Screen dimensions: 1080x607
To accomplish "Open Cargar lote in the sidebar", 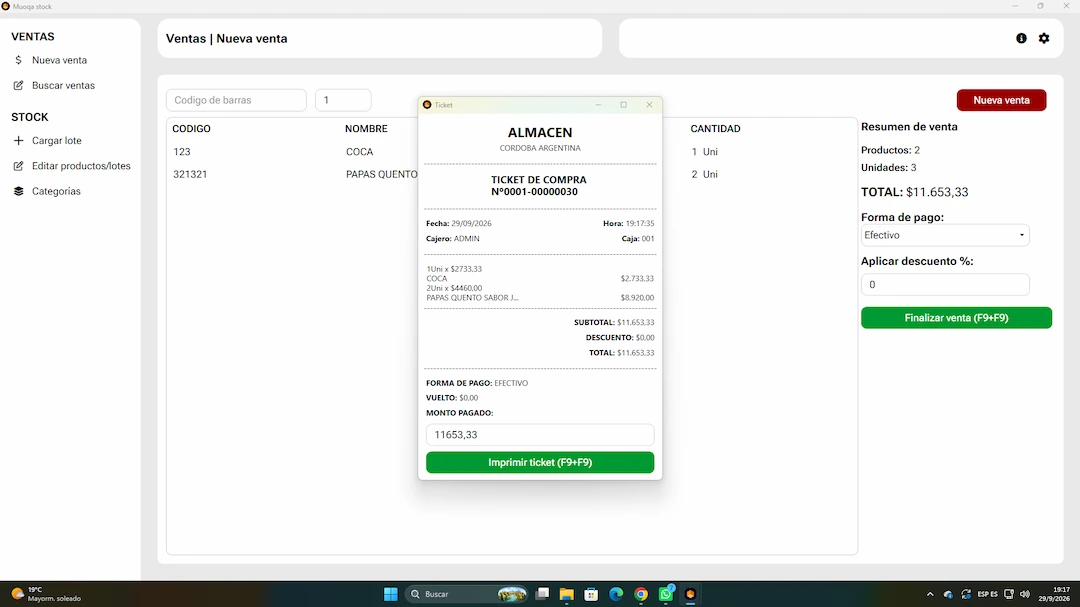I will coord(56,141).
